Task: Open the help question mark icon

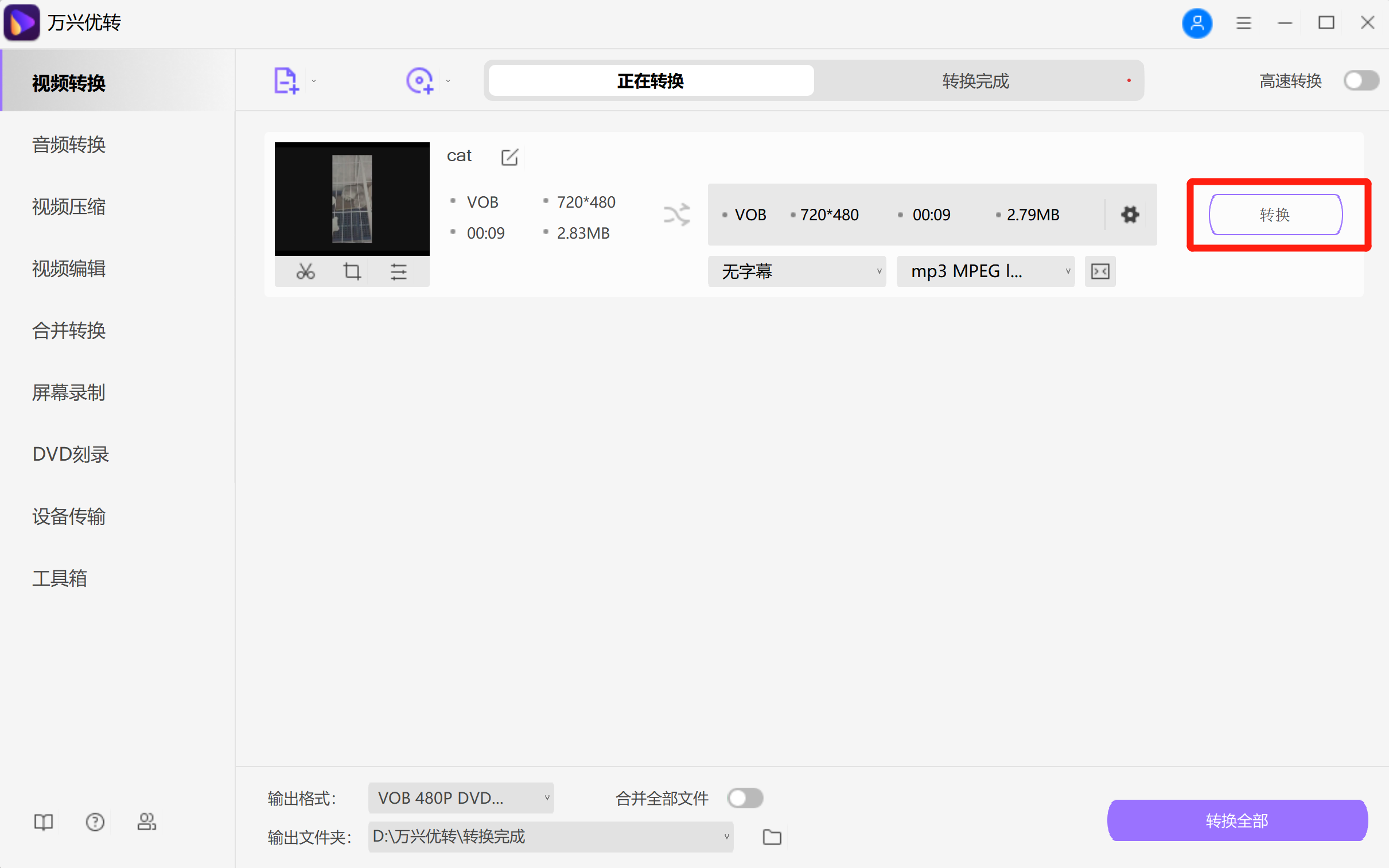Action: click(x=95, y=822)
